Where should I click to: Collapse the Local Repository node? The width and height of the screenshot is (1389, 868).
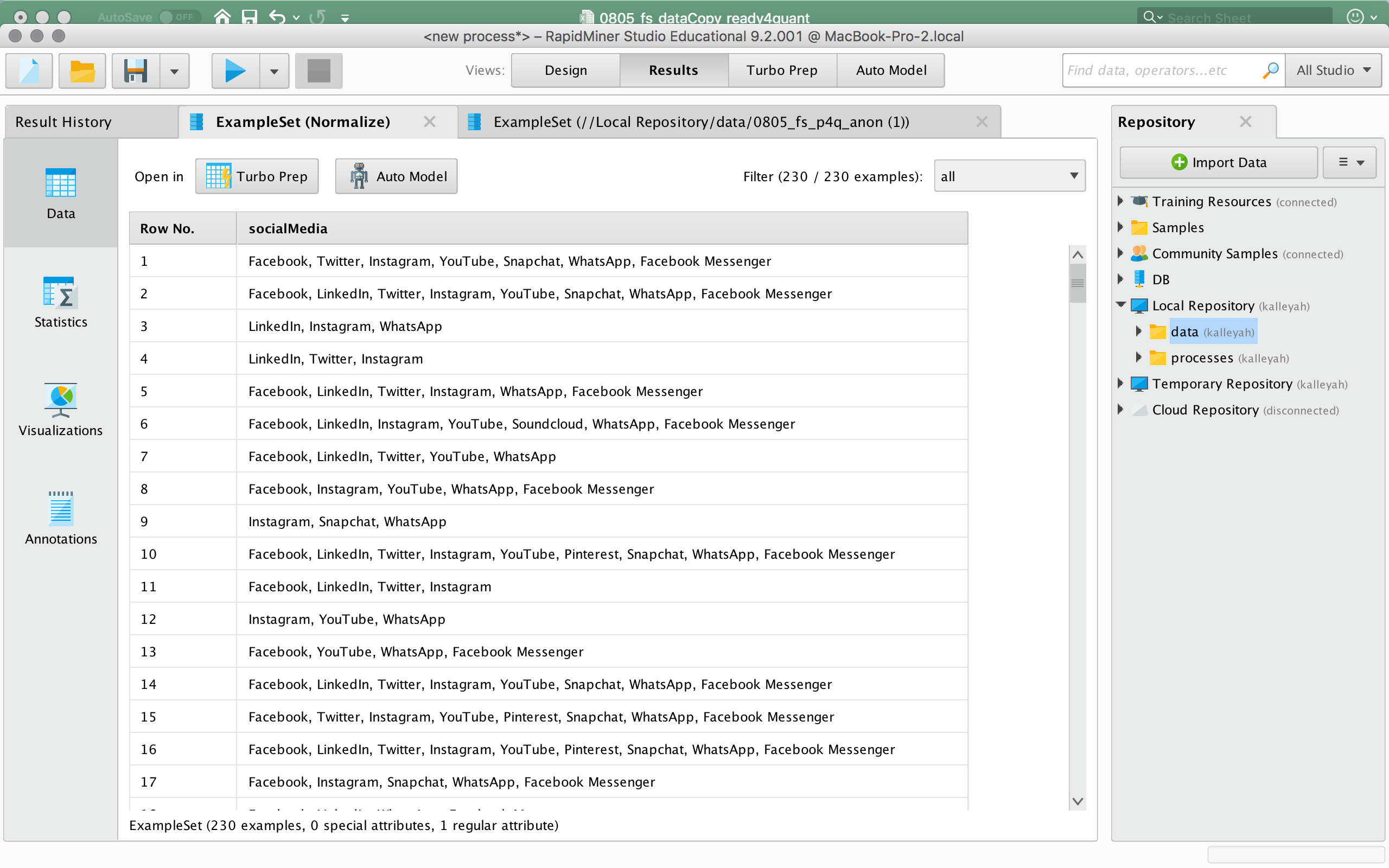pos(1120,305)
